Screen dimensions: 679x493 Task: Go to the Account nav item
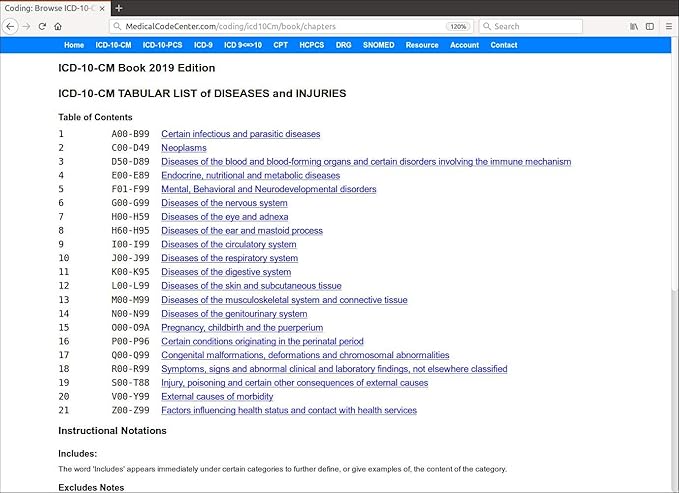[465, 45]
